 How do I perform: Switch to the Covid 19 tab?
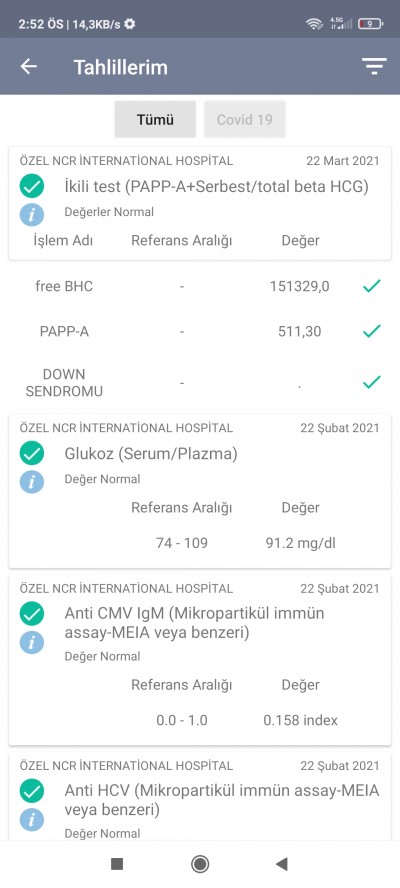tap(245, 119)
